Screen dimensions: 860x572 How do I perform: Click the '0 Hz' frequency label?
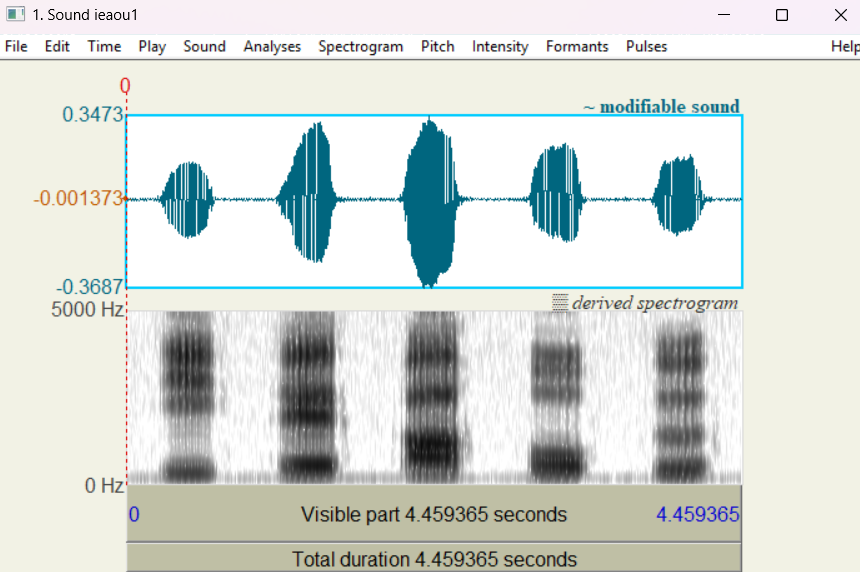(104, 486)
